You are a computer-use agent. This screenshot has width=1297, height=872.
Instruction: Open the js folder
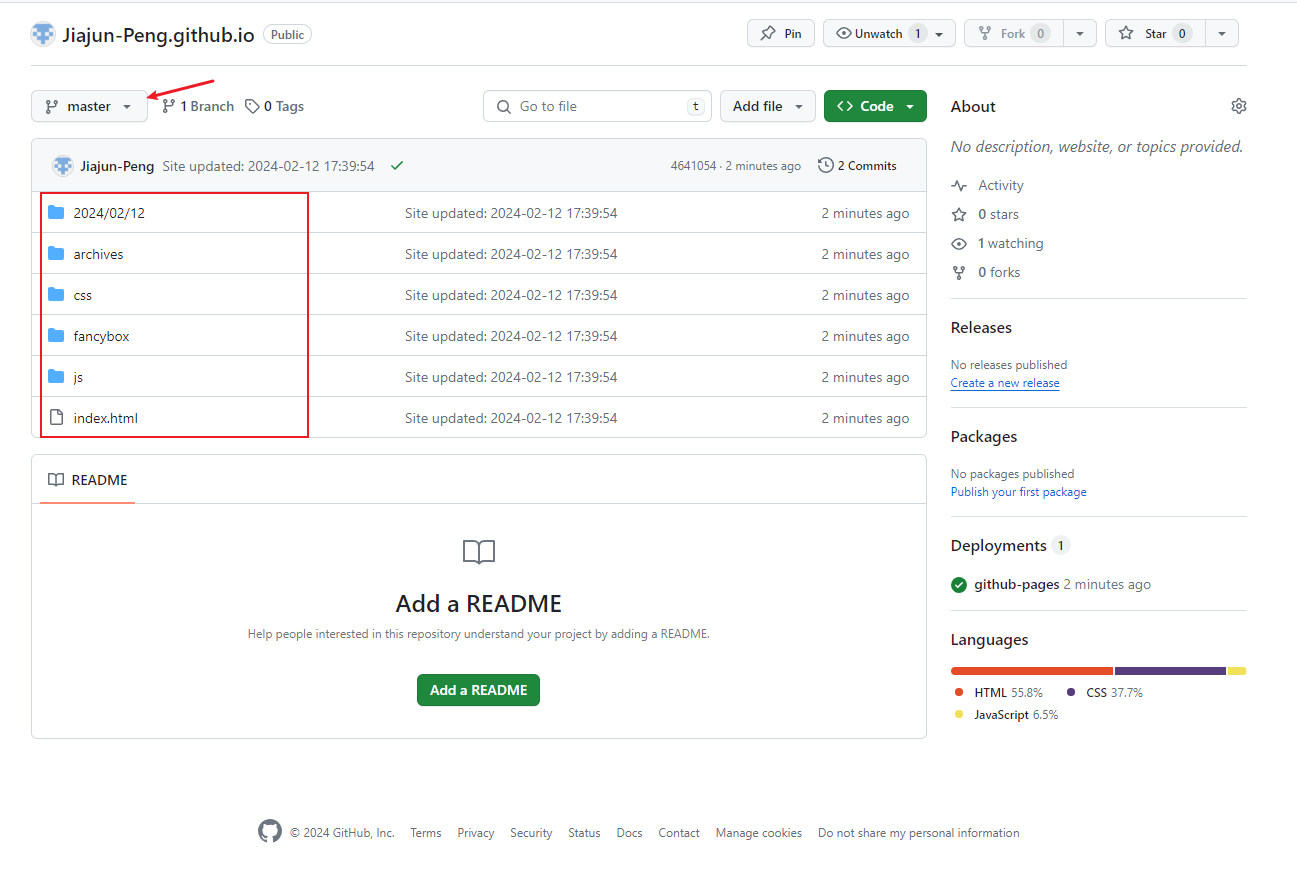tap(78, 377)
